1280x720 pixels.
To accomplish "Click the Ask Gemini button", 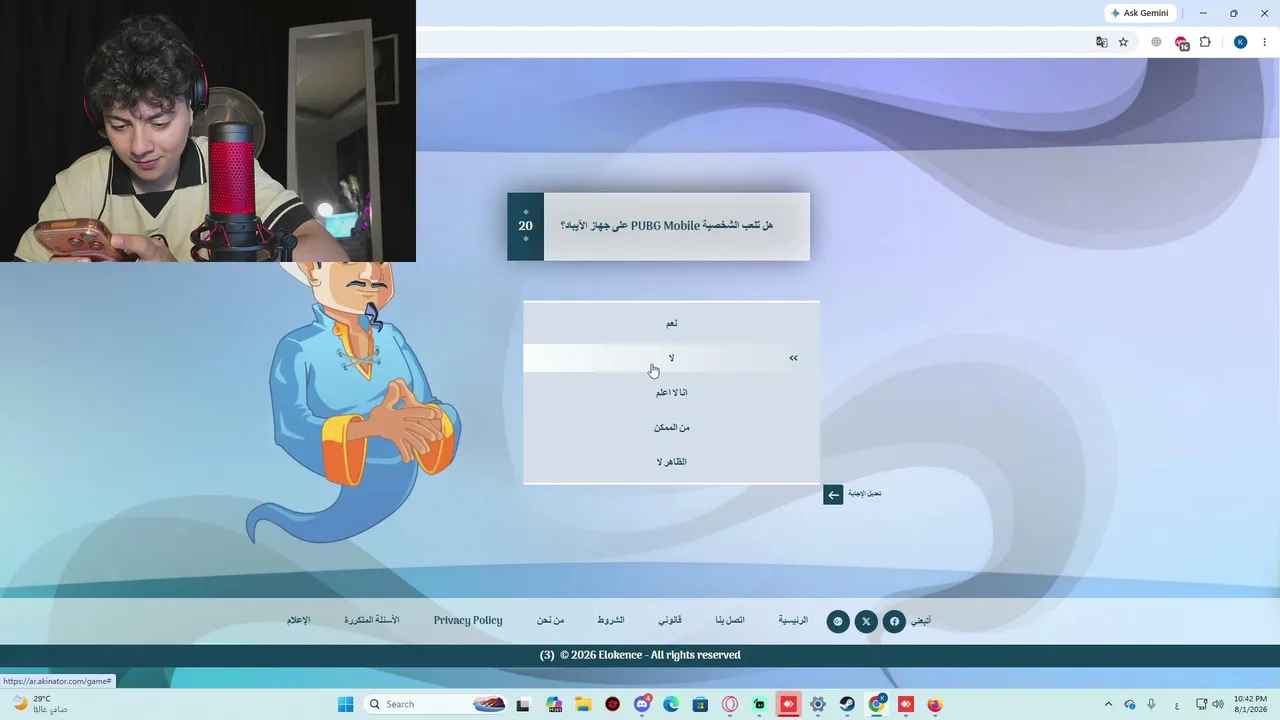I will point(1138,13).
